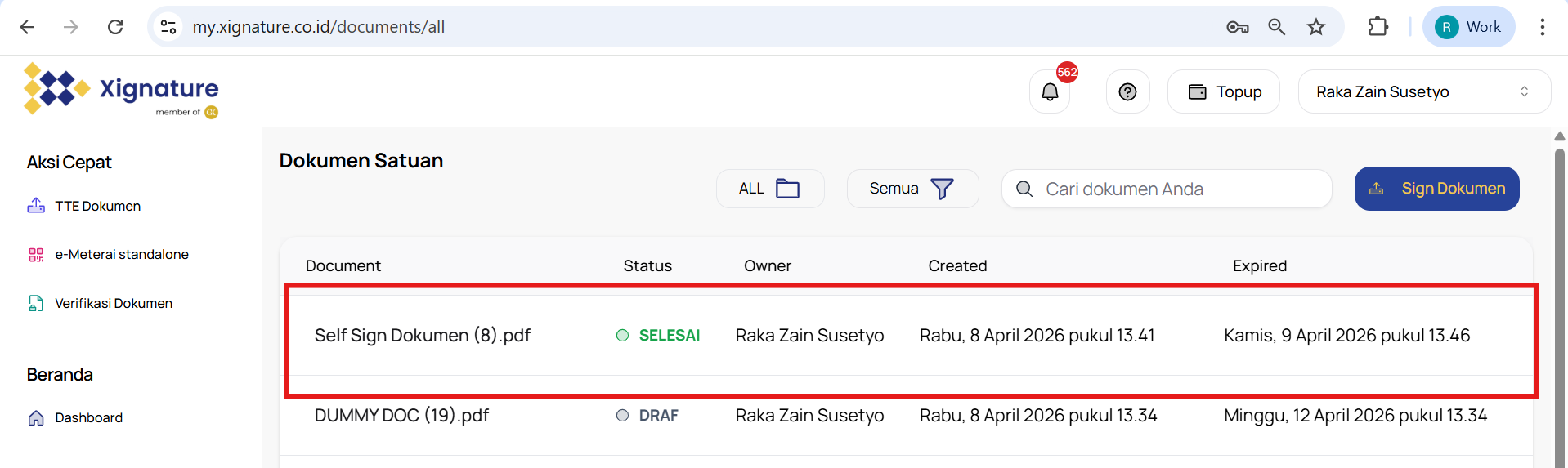Expand the Raka Zain Susetyo account dropdown

[1423, 91]
